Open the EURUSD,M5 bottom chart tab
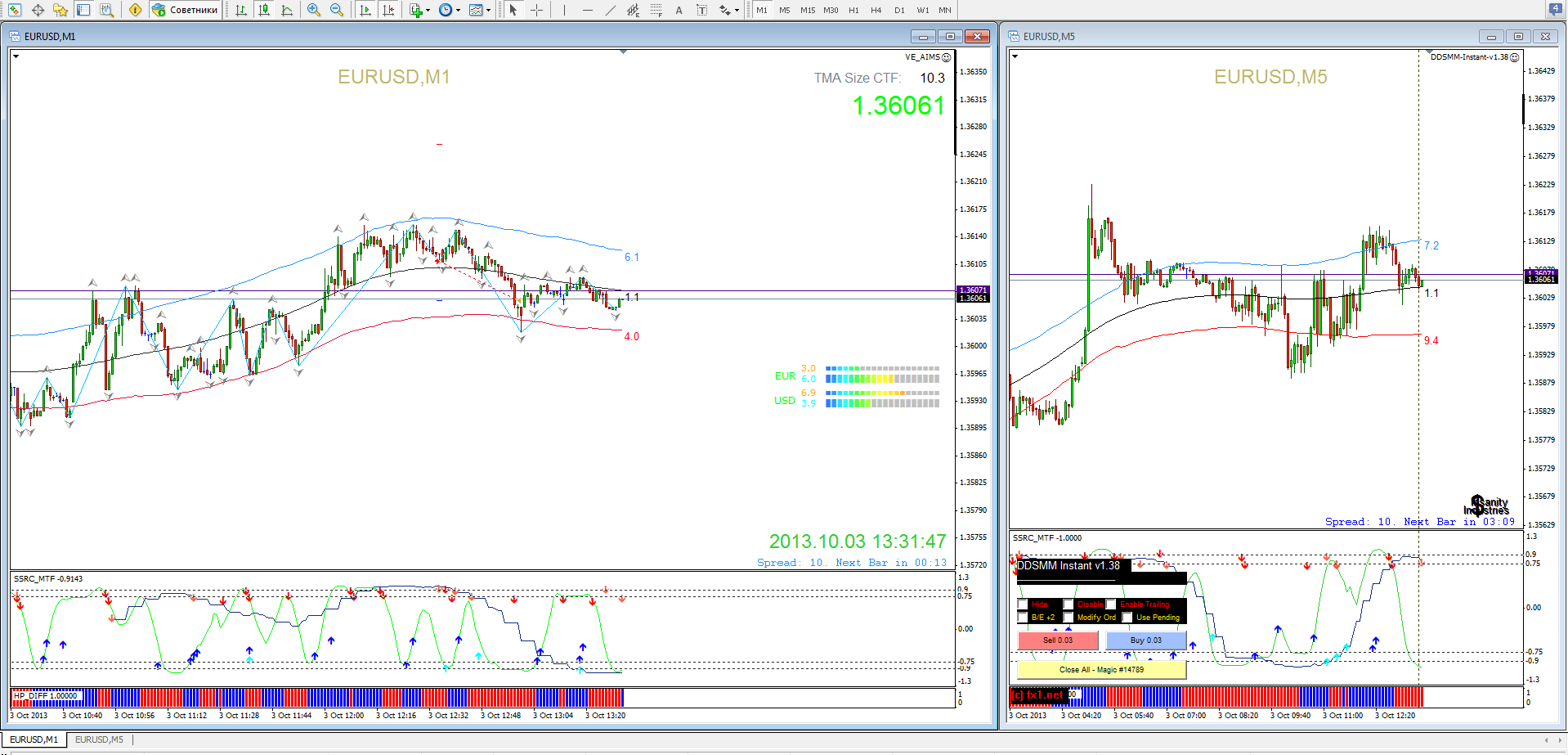The height and width of the screenshot is (755, 1568). (99, 739)
